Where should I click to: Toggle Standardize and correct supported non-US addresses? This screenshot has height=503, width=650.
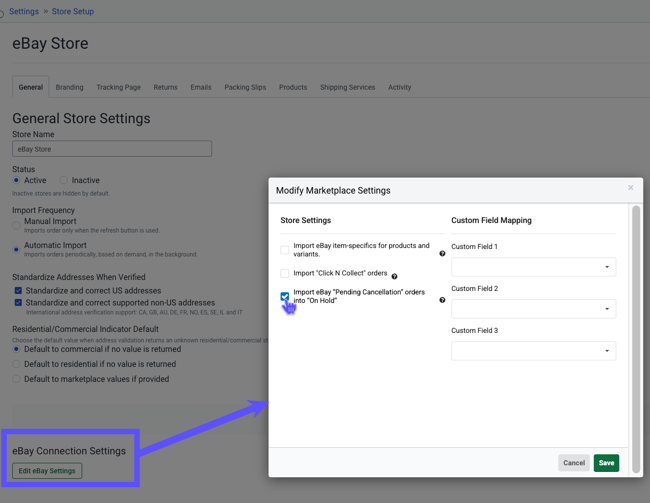[18, 303]
